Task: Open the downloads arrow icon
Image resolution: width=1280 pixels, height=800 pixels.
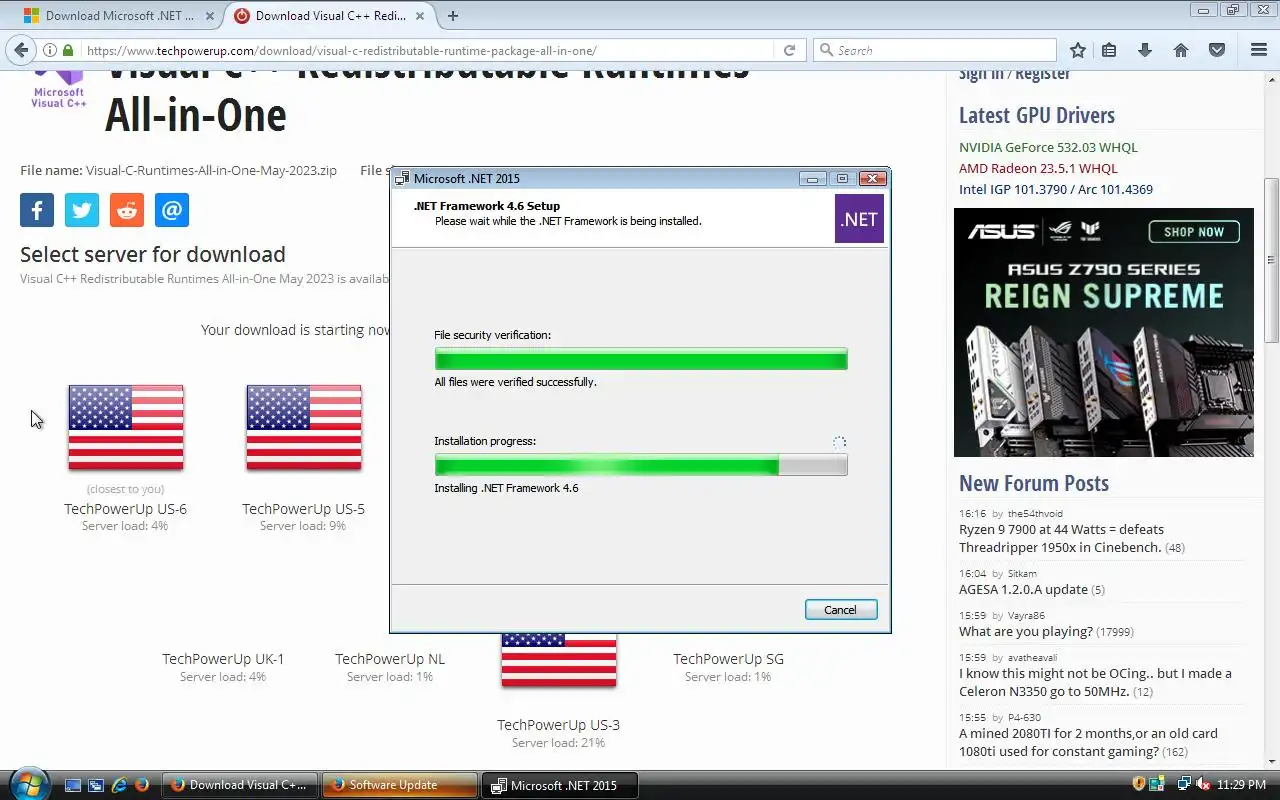Action: (x=1145, y=50)
